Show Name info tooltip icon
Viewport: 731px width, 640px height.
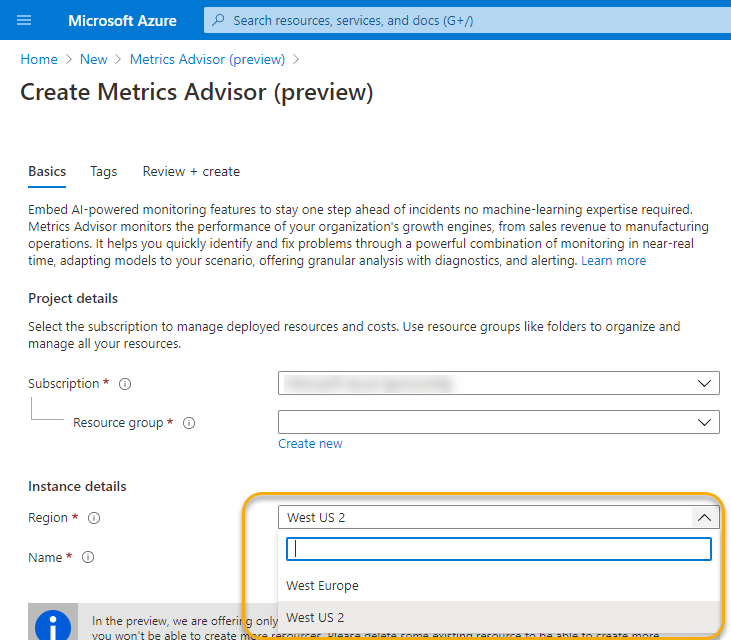click(88, 557)
